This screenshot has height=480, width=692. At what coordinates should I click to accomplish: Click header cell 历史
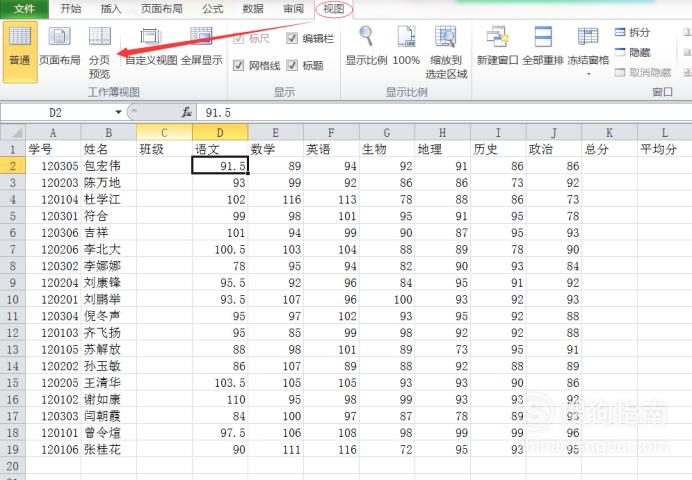pos(498,149)
